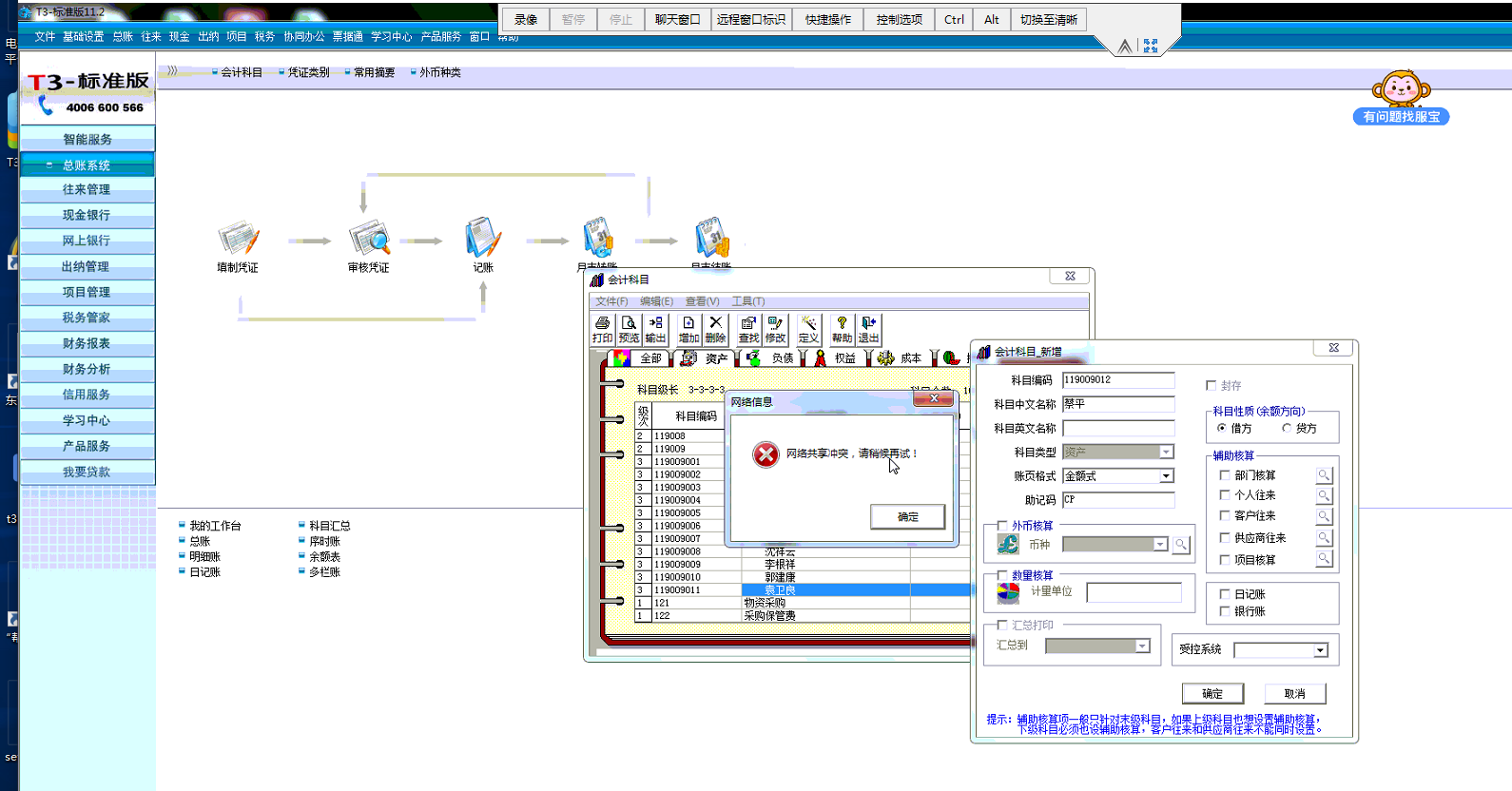Enable the 个人往来 checkbox
This screenshot has height=791, width=1512.
pos(1225,494)
